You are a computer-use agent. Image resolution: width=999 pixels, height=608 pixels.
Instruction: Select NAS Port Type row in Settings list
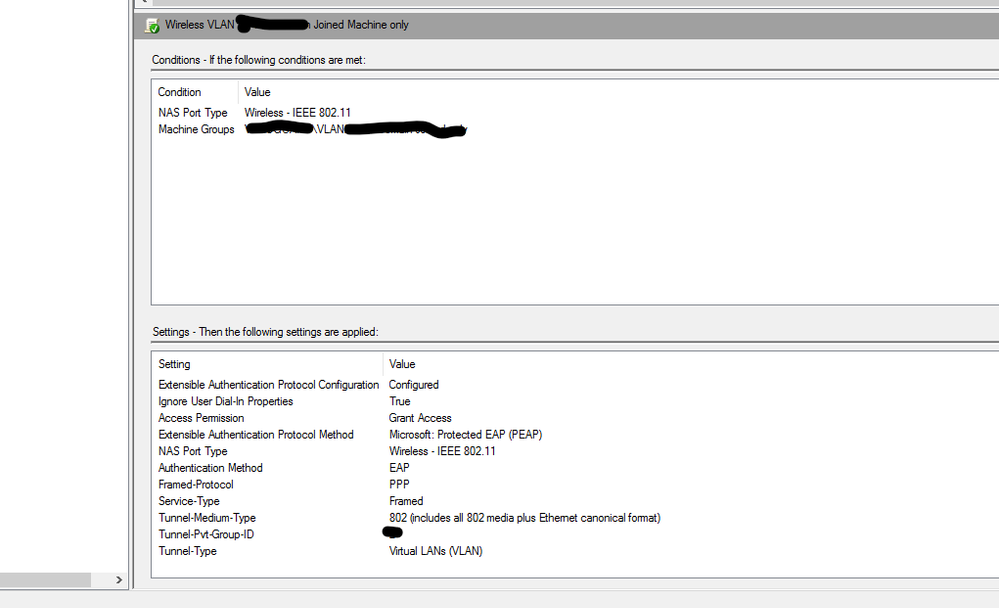(193, 451)
